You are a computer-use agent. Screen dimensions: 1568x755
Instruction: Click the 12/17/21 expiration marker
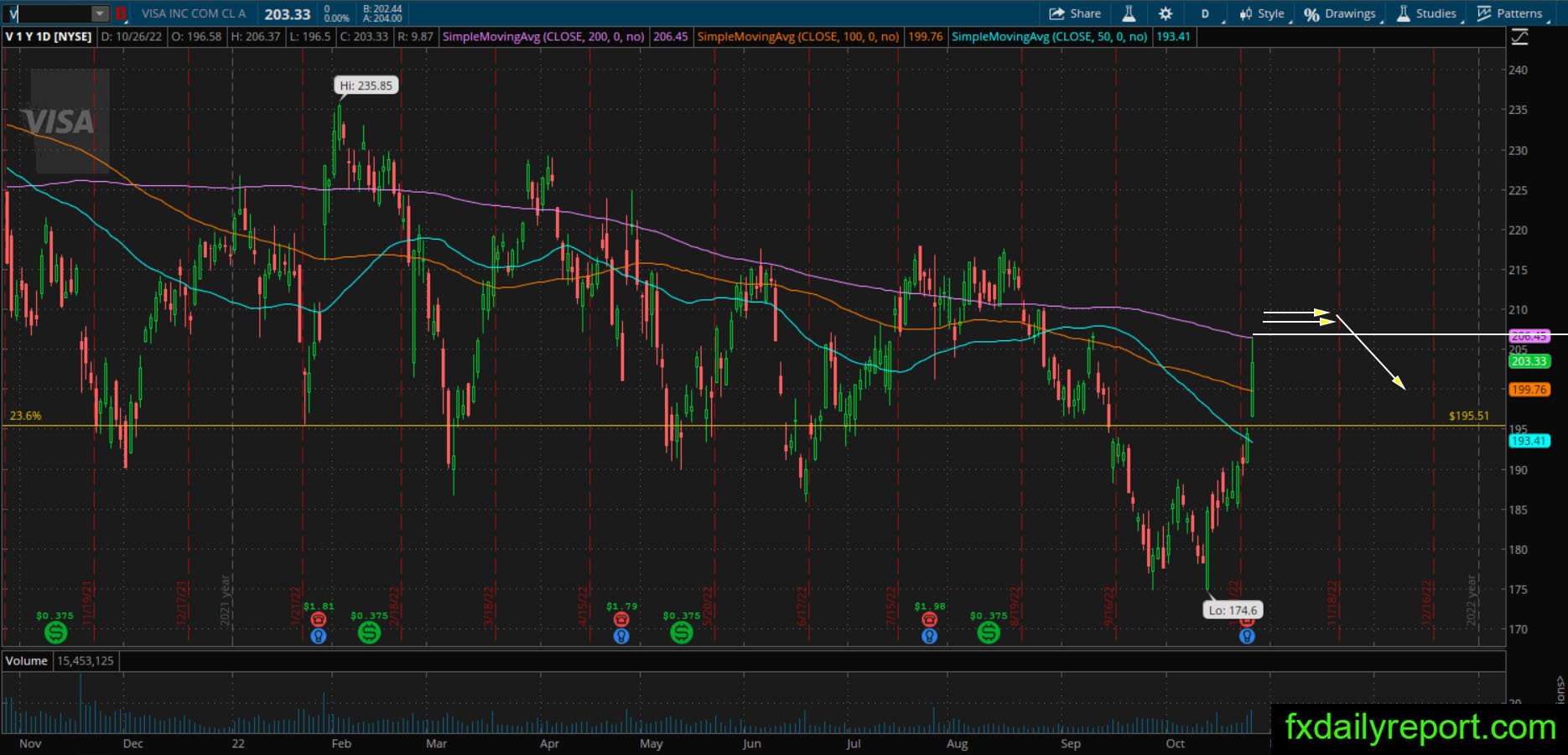tap(182, 602)
